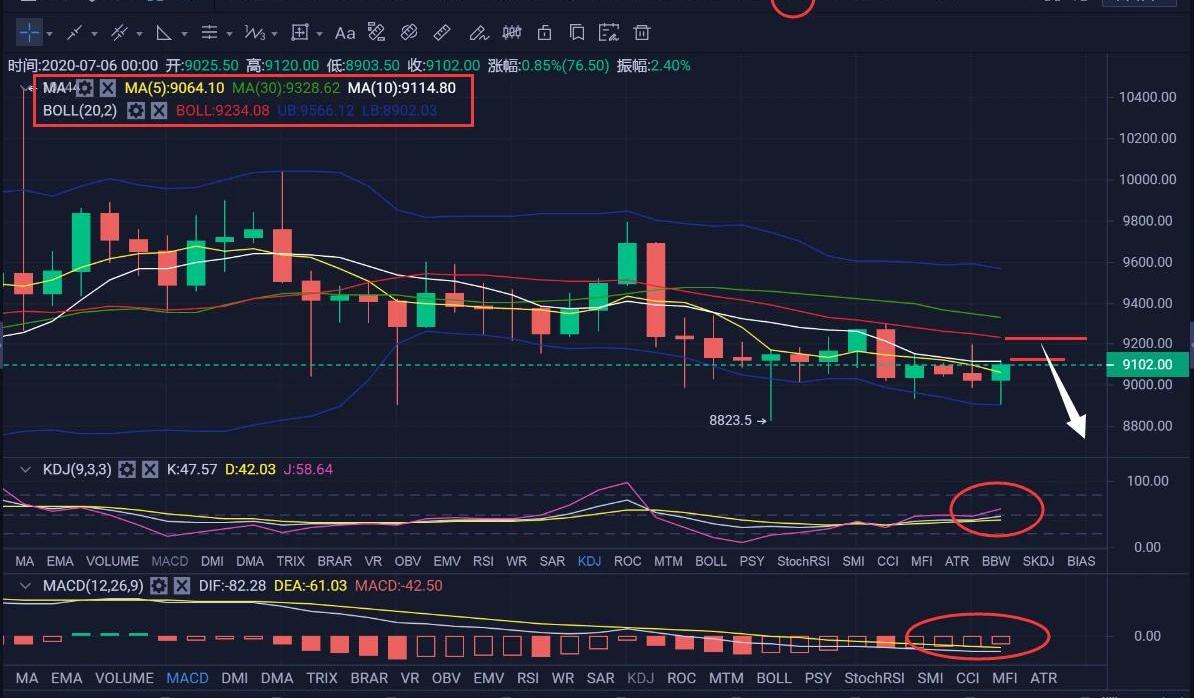The width and height of the screenshot is (1194, 698).
Task: Click the lock drawings icon
Action: [x=545, y=33]
